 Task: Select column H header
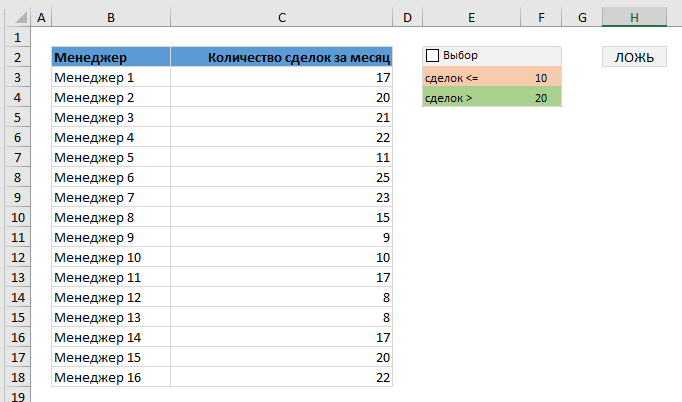point(634,17)
